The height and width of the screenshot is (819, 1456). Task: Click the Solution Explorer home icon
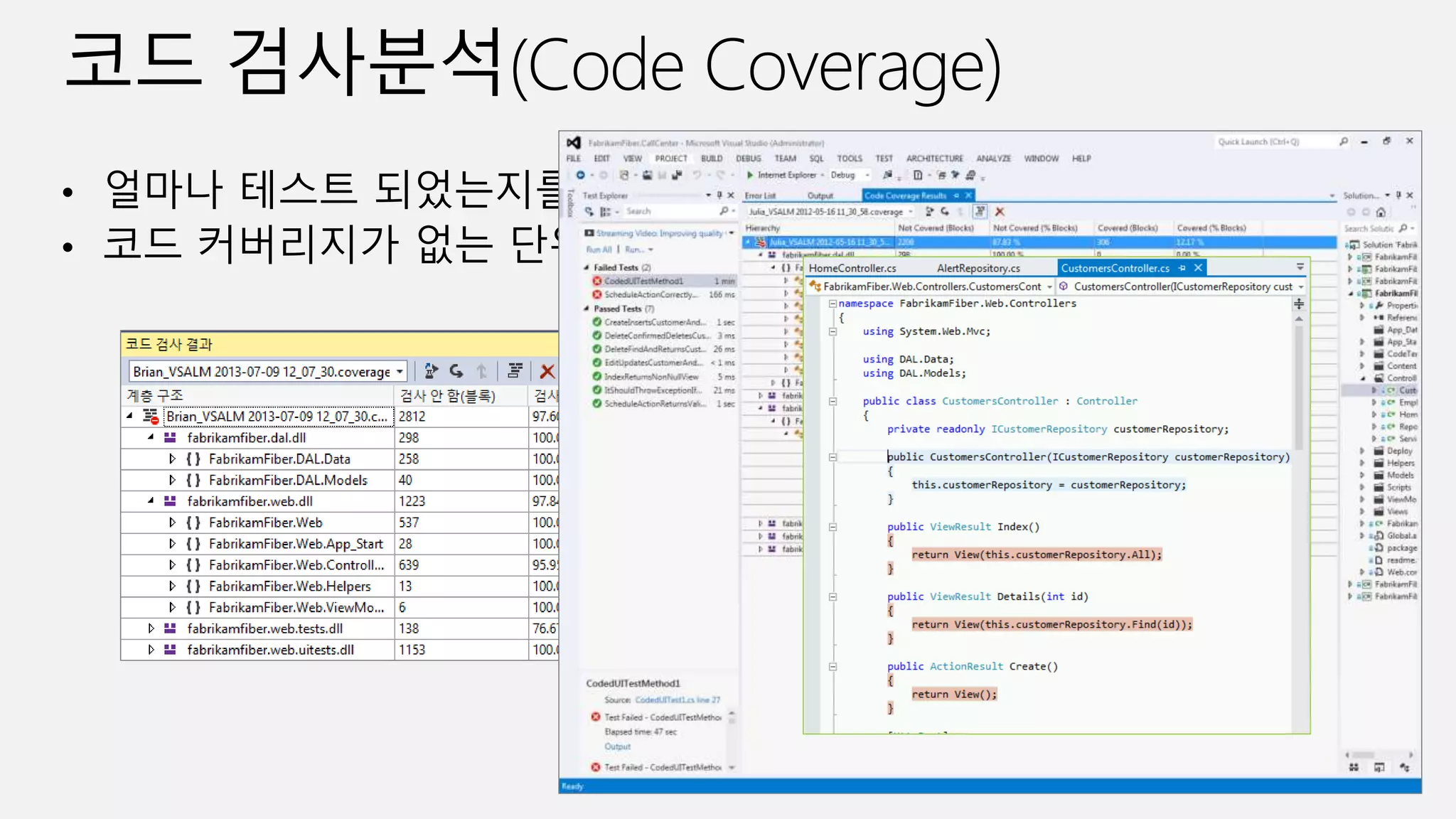click(x=1381, y=212)
